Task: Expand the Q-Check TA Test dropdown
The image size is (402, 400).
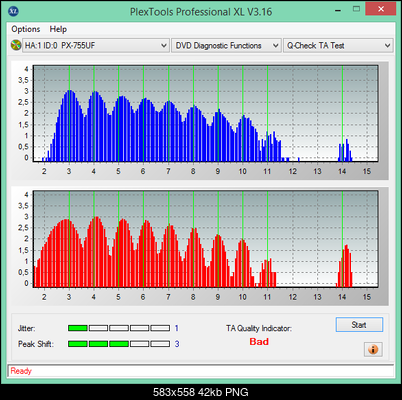Action: tap(338, 45)
